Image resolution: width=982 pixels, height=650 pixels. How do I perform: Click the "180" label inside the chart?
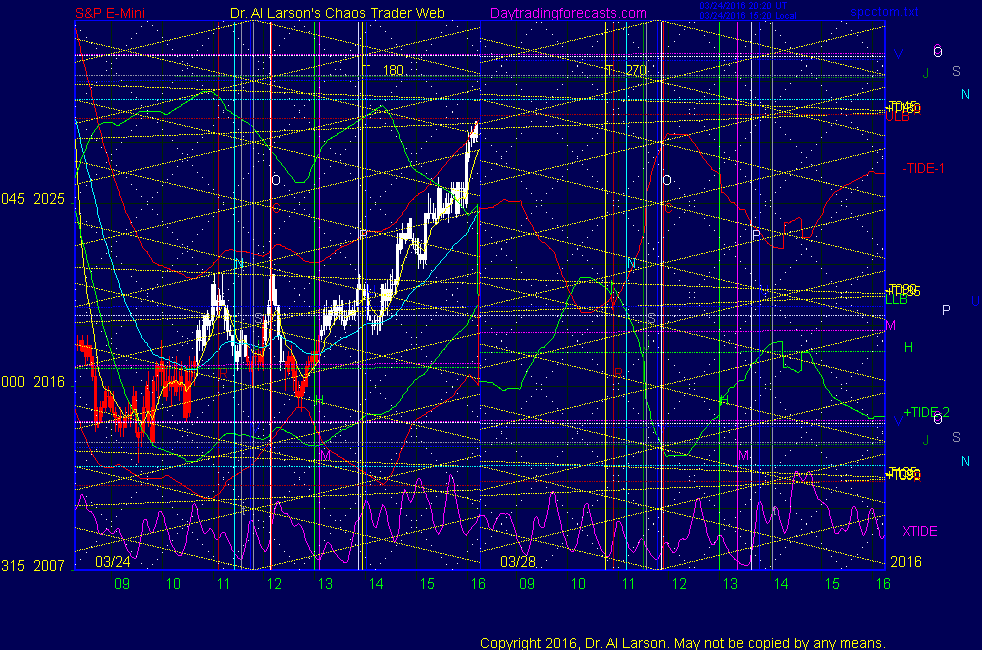point(393,70)
